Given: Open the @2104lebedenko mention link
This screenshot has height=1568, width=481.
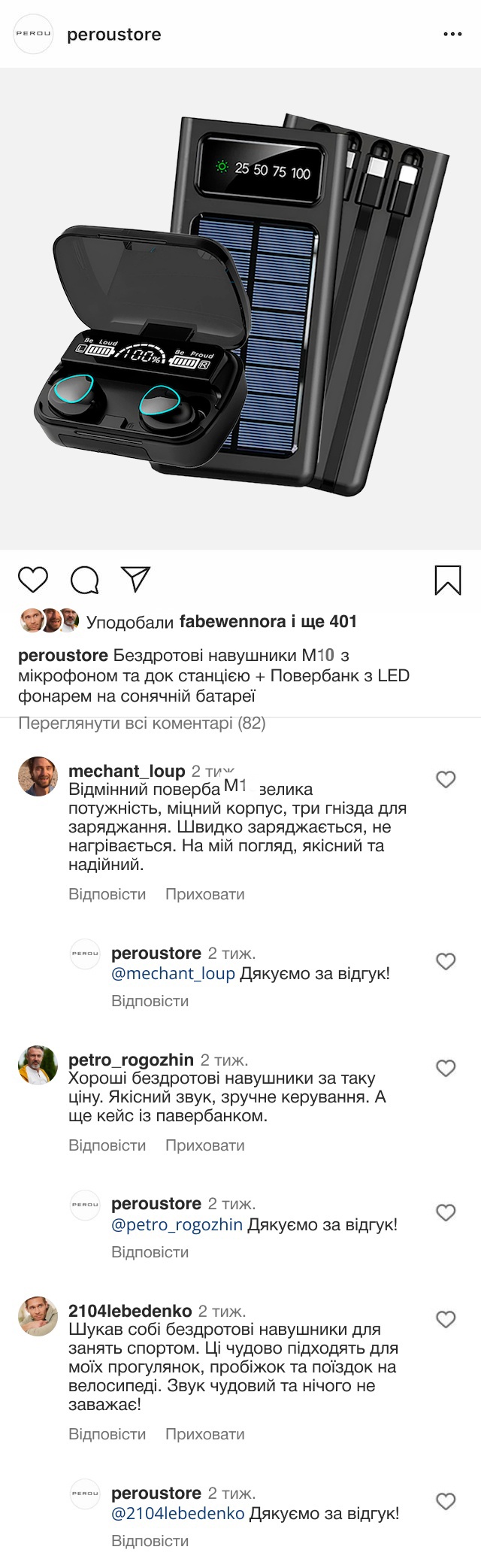Looking at the screenshot, I should coord(177,1513).
